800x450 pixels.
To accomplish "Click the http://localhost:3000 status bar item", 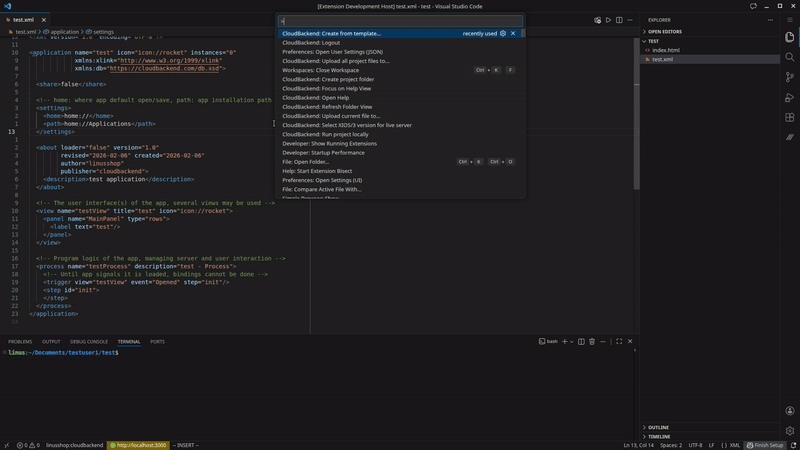I will click(x=138, y=445).
